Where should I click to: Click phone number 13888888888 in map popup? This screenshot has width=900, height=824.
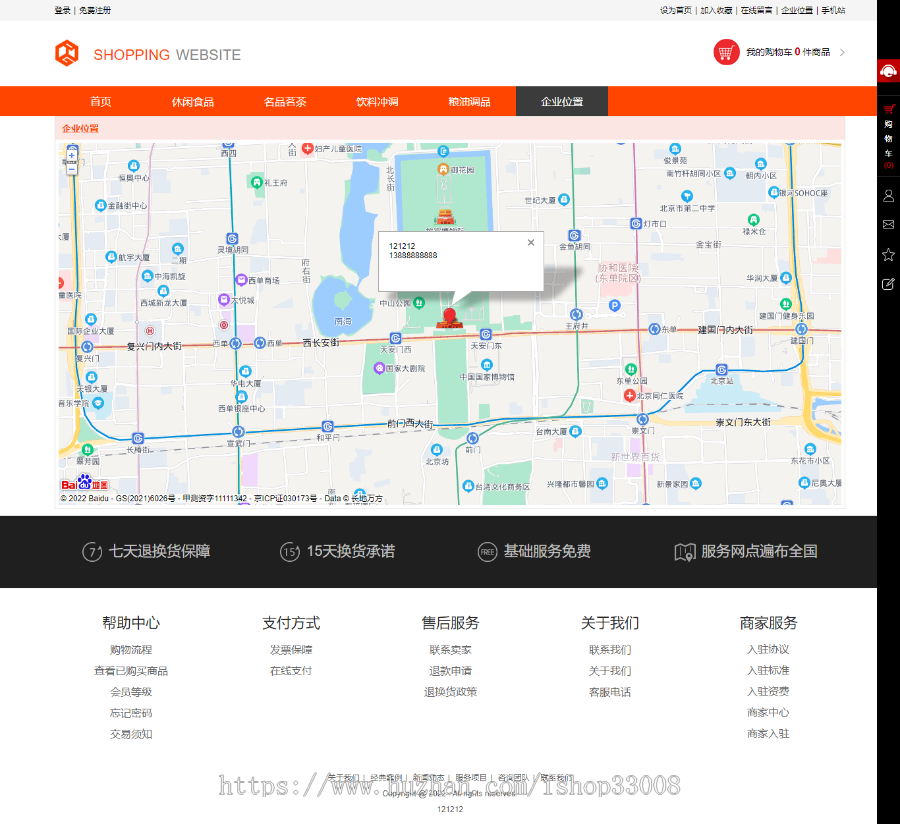pos(413,255)
